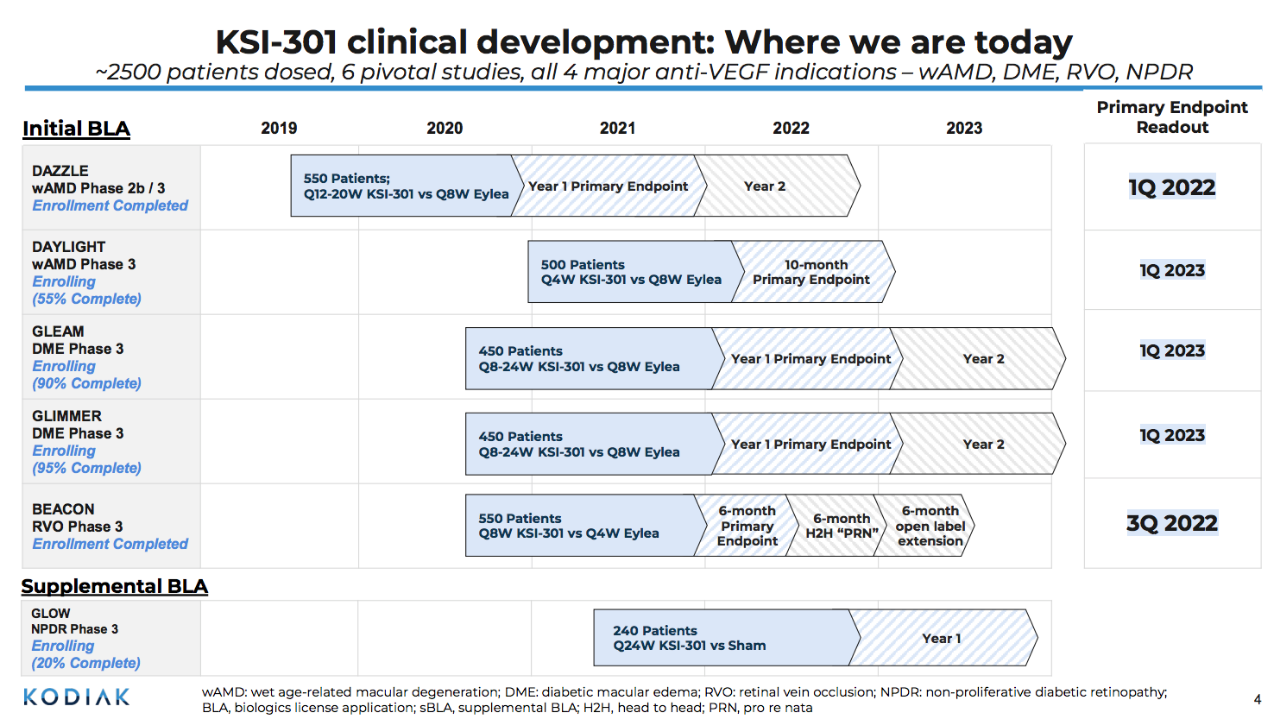
Task: Click the Kodiak logo in the footer
Action: (76, 696)
